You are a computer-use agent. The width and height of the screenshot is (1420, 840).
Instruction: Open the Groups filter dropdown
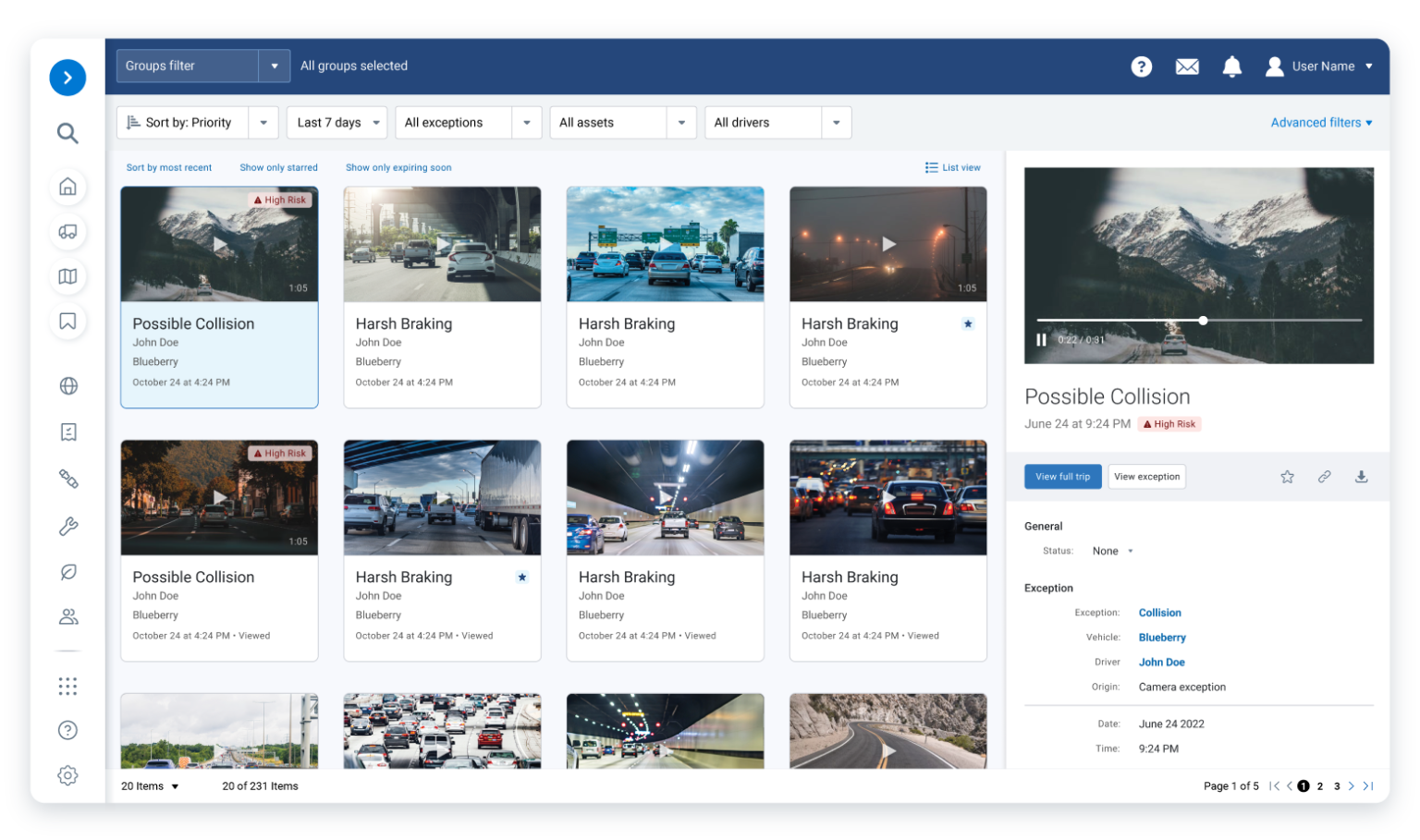coord(274,67)
